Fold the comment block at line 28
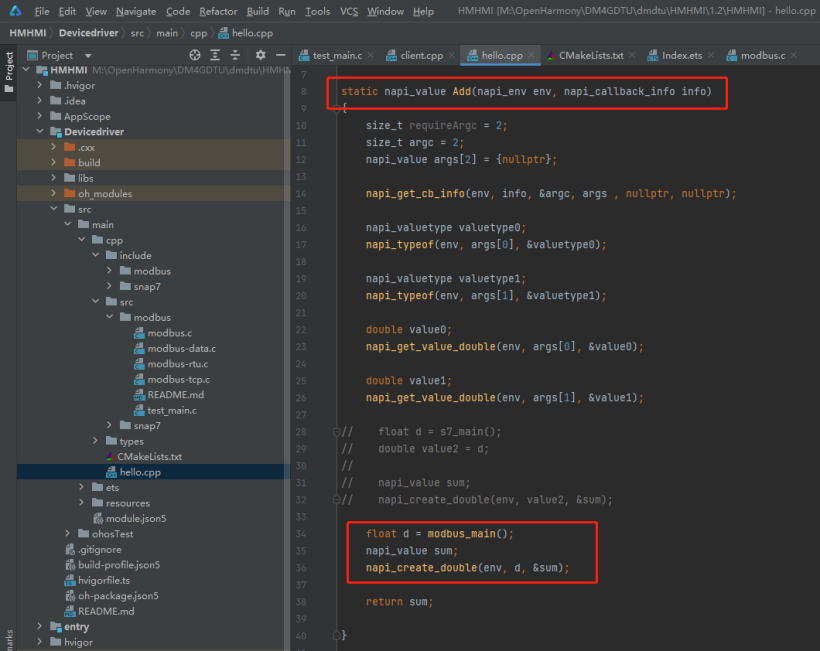The image size is (820, 651). 337,431
